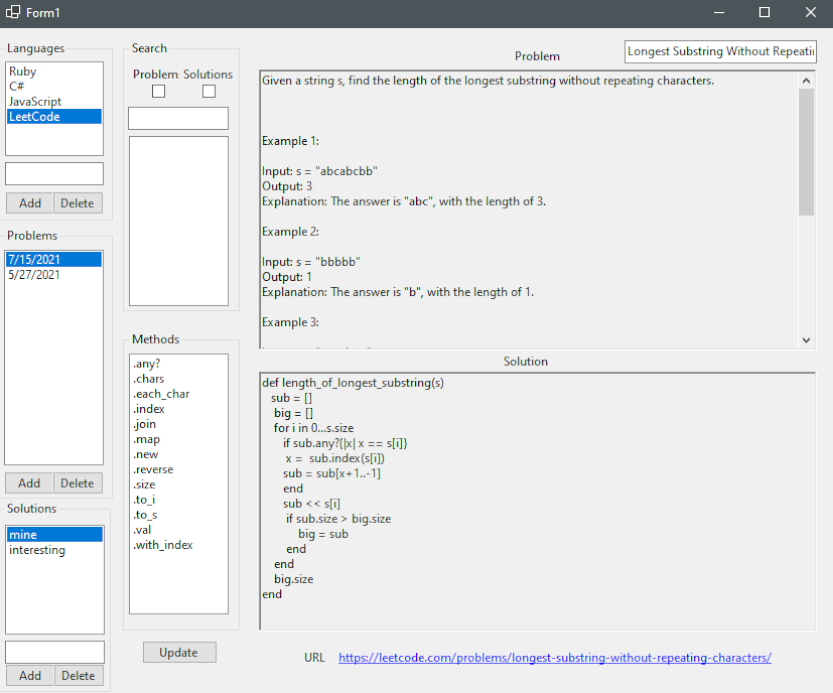Select the interesting solution entry
Image resolution: width=833 pixels, height=693 pixels.
click(x=37, y=550)
